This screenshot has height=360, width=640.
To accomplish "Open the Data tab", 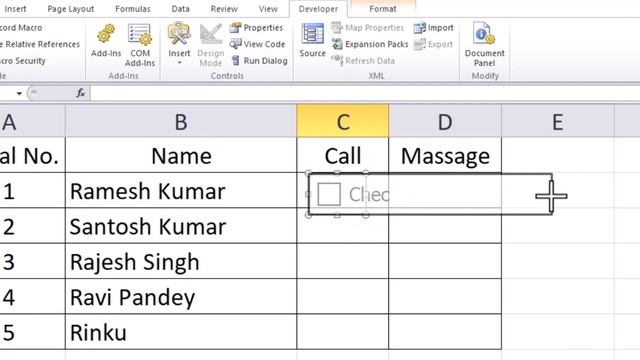I will click(x=180, y=9).
